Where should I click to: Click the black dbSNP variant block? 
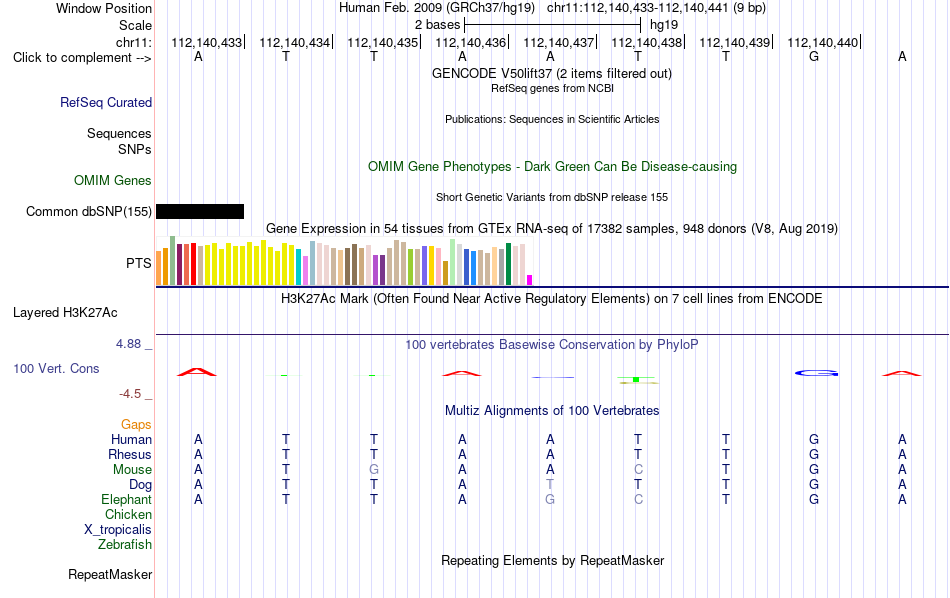200,211
